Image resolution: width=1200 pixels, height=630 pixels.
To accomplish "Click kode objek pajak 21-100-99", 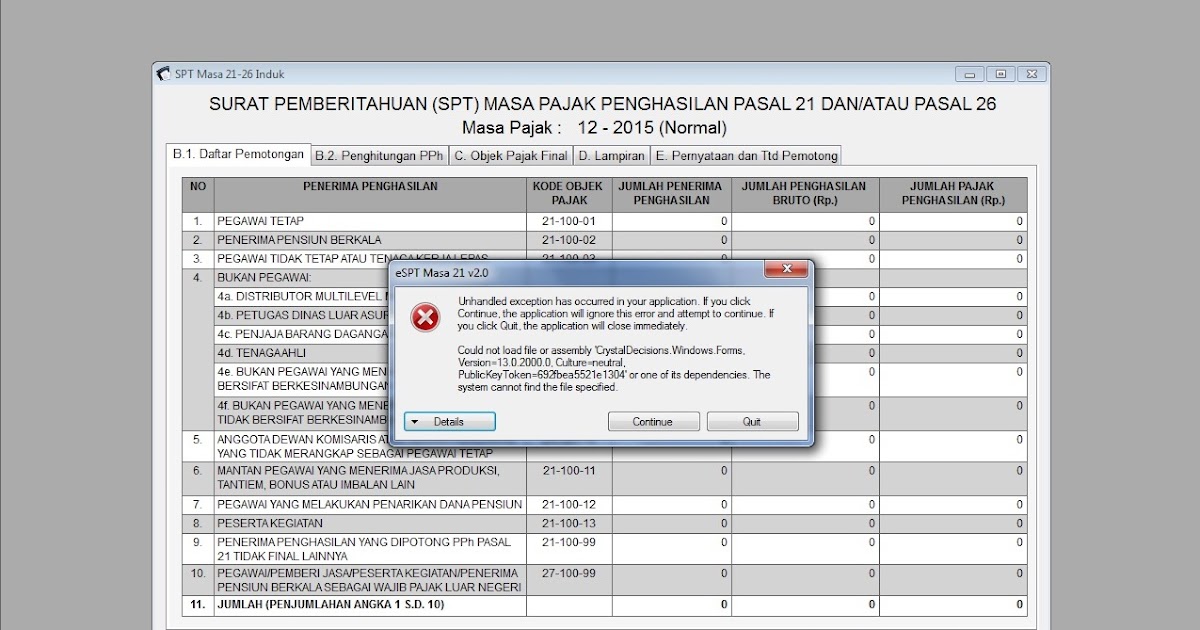I will (x=569, y=542).
